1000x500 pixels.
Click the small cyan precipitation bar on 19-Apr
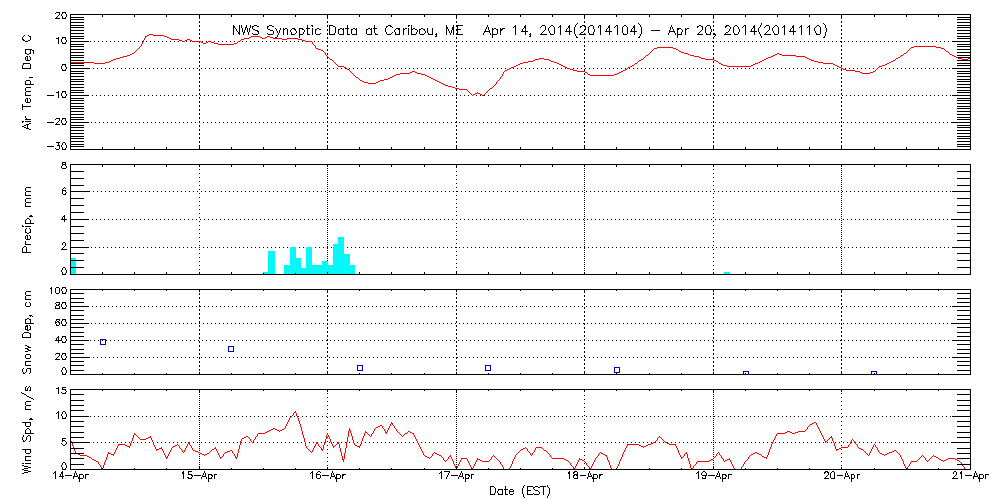tap(727, 273)
